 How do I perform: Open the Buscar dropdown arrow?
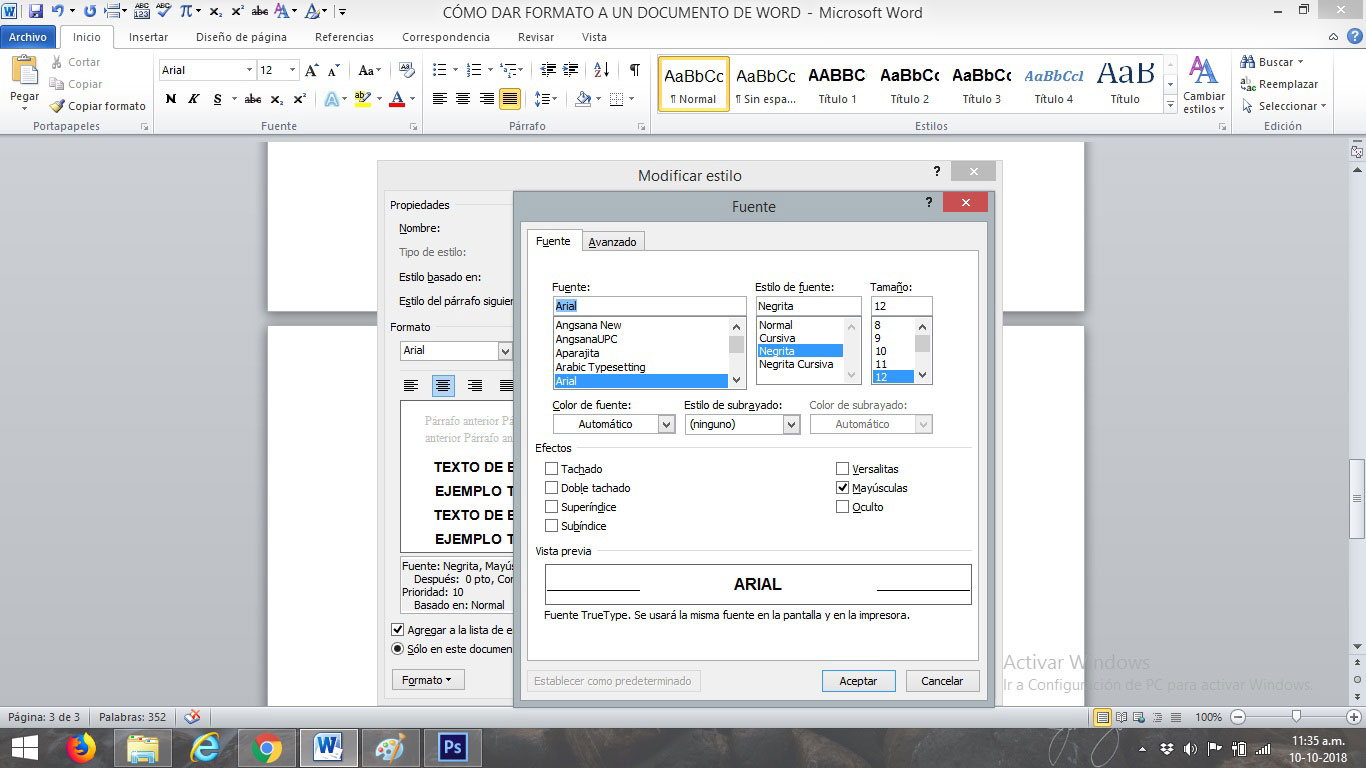(1300, 62)
